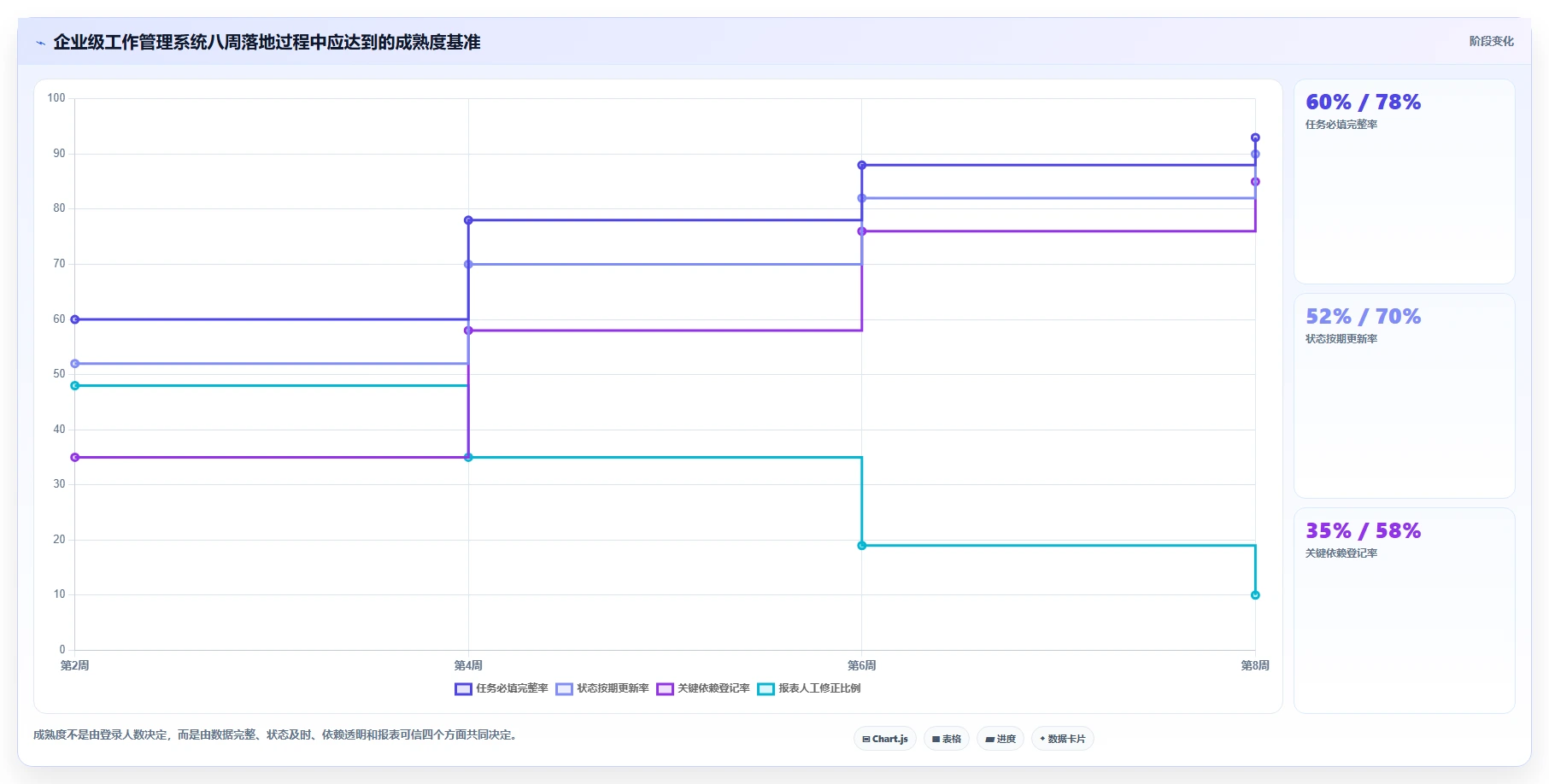Click the y-axis label 100
The image size is (1549, 784).
56,98
